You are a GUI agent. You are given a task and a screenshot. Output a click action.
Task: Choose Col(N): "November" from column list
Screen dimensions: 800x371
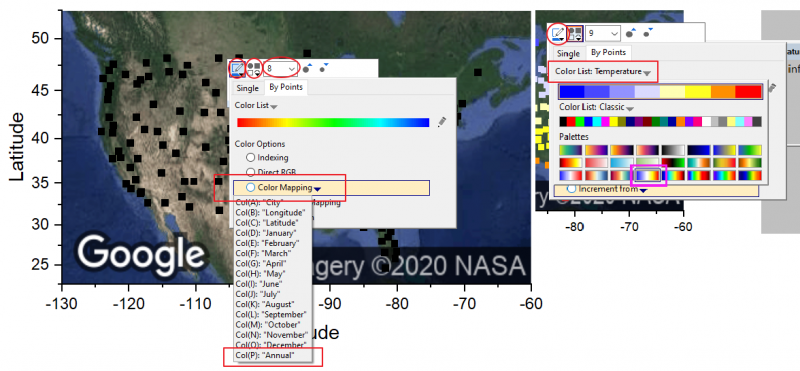coord(272,334)
